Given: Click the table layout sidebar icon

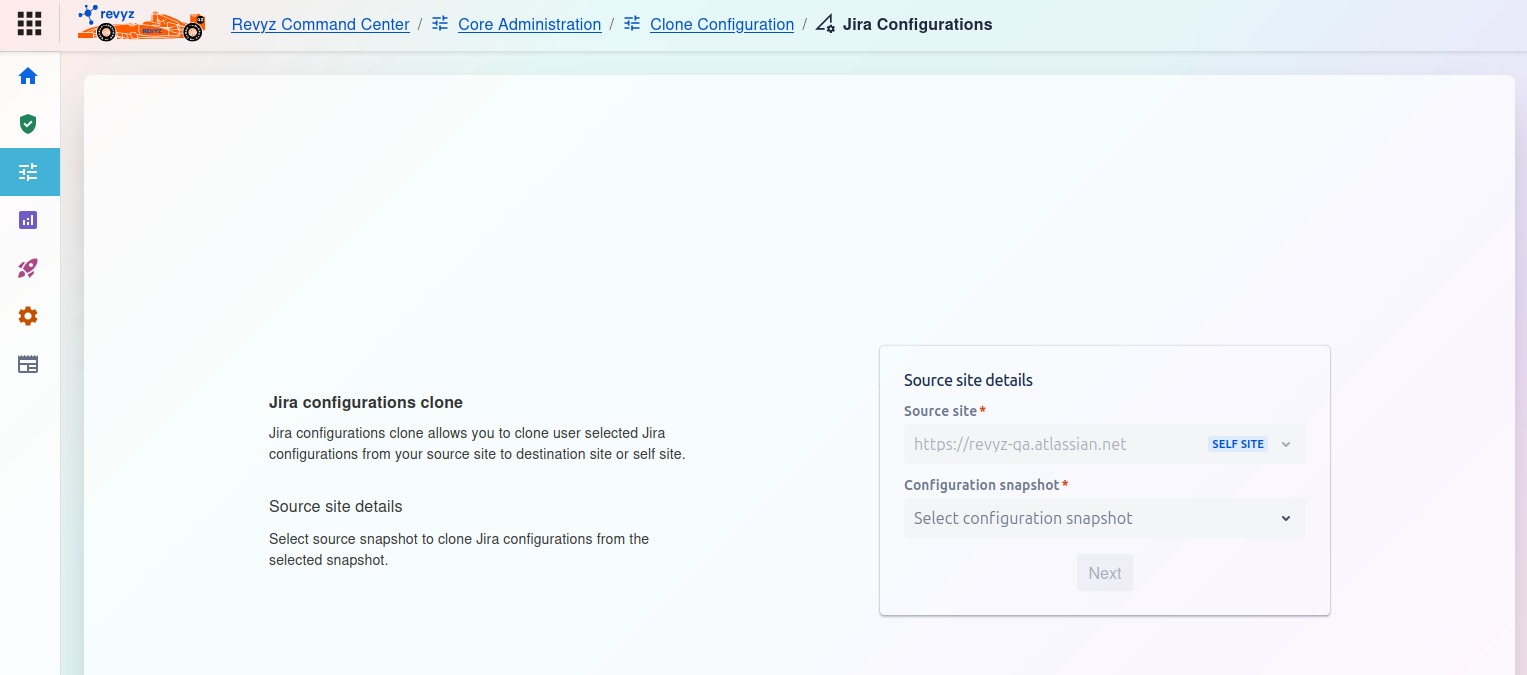Looking at the screenshot, I should (x=28, y=364).
